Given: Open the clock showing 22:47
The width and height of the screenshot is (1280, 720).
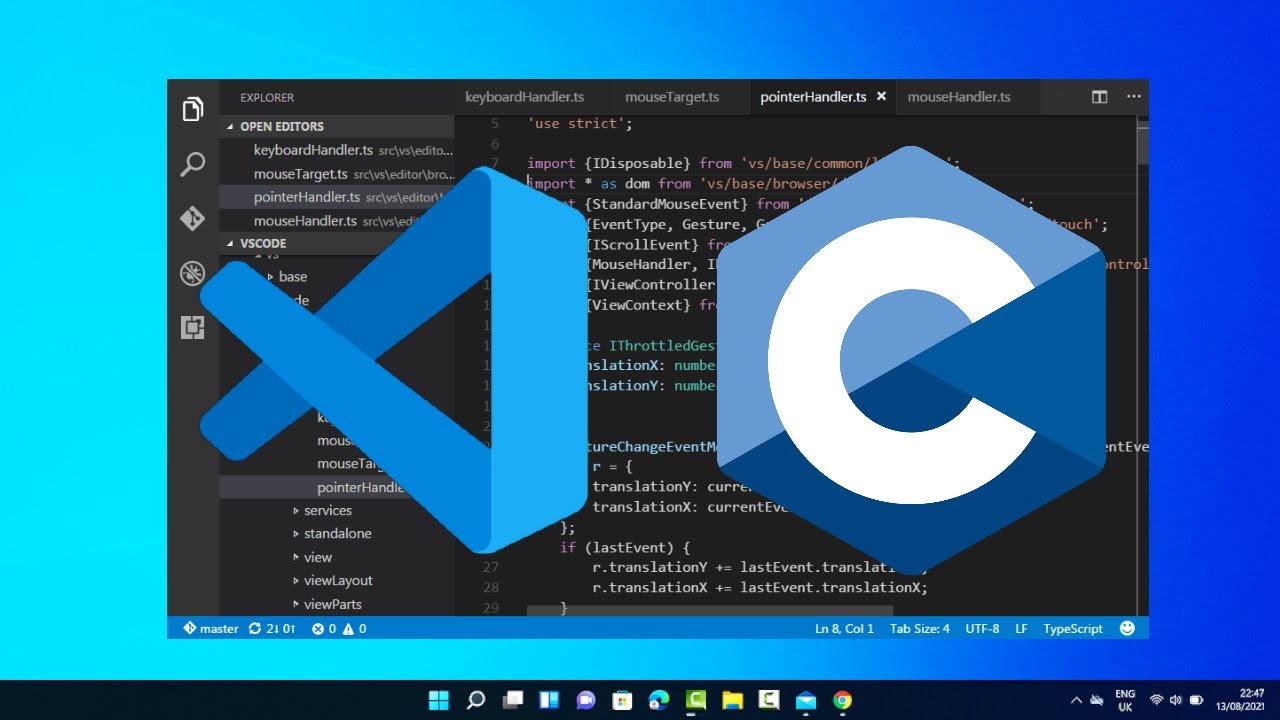Looking at the screenshot, I should pos(1238,700).
